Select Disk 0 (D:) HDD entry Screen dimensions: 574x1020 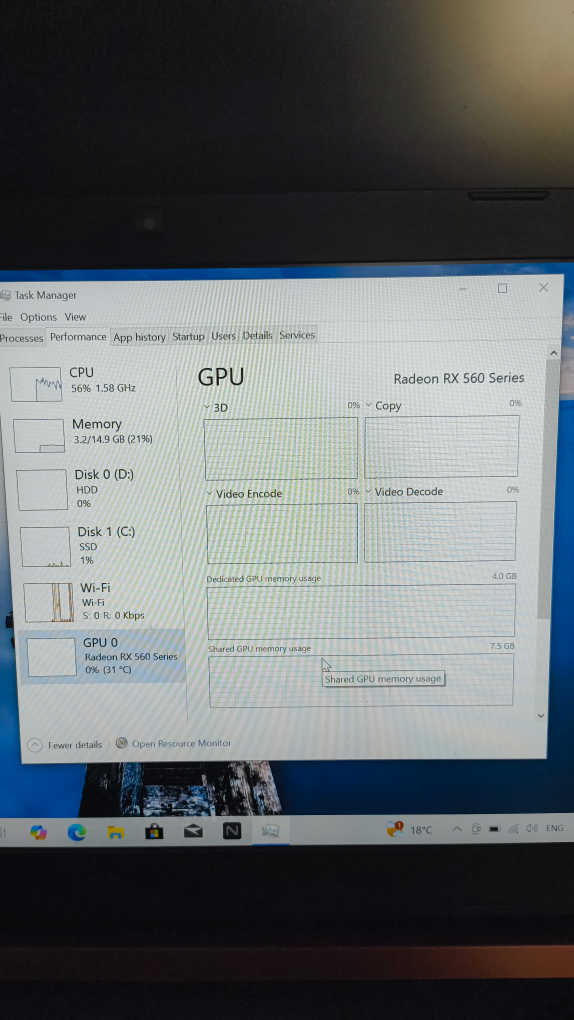coord(94,489)
